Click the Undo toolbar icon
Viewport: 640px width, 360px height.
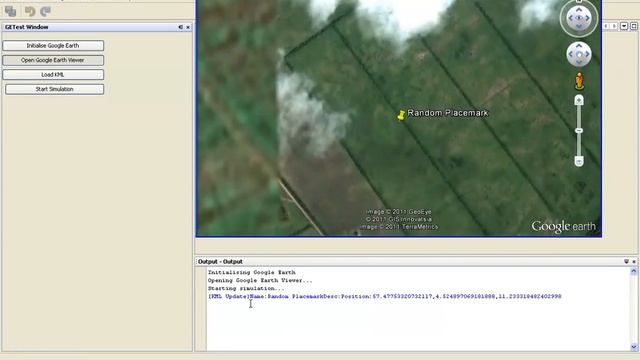[30, 11]
